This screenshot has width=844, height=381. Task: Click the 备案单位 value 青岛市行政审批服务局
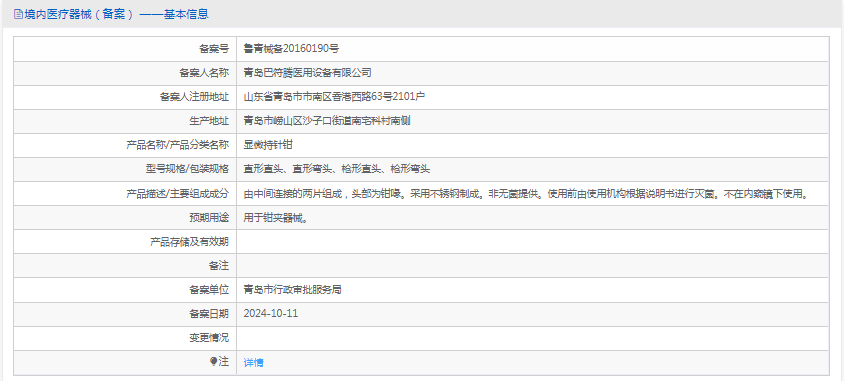click(292, 290)
